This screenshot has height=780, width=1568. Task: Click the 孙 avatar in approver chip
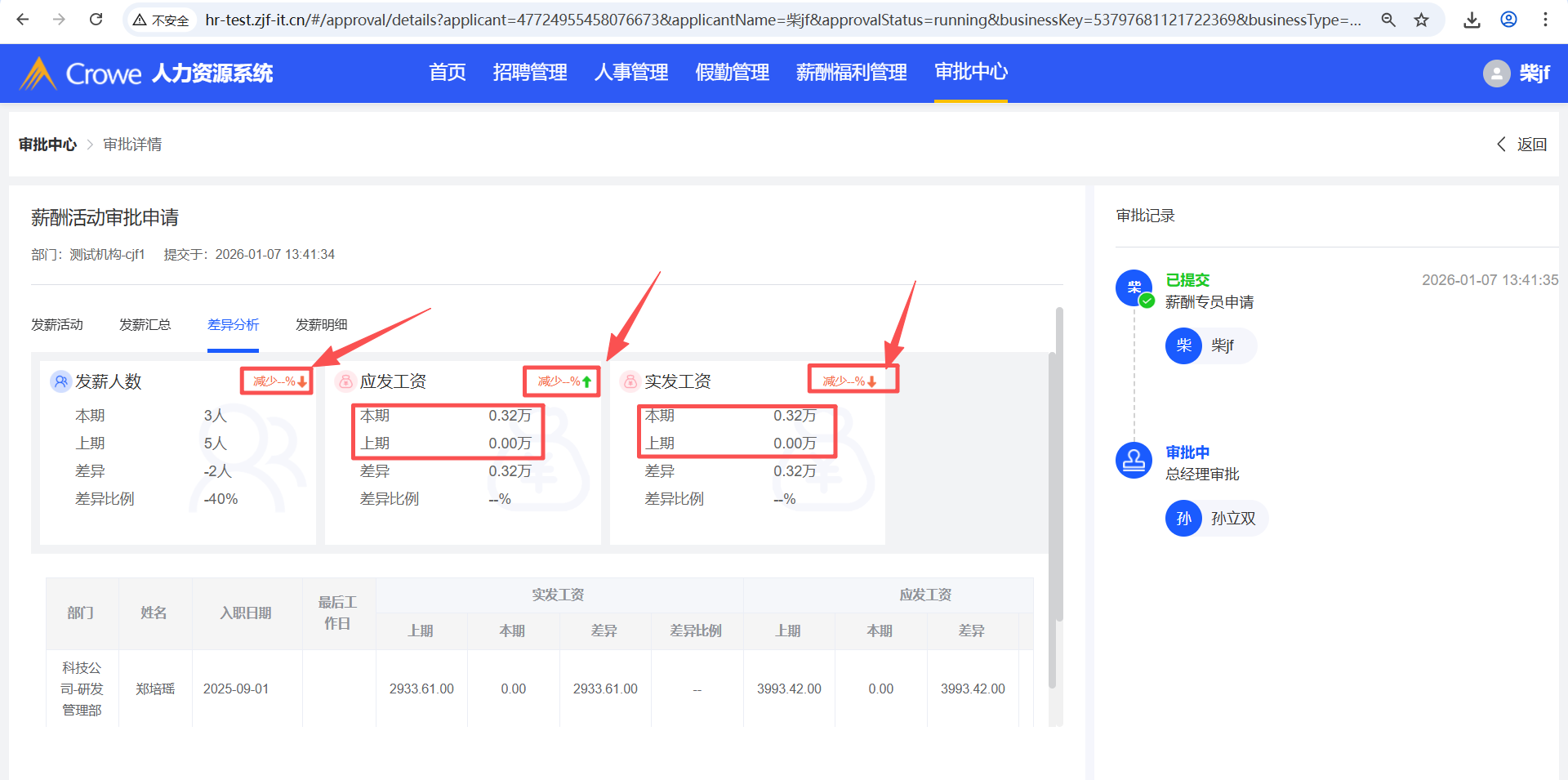click(1183, 519)
